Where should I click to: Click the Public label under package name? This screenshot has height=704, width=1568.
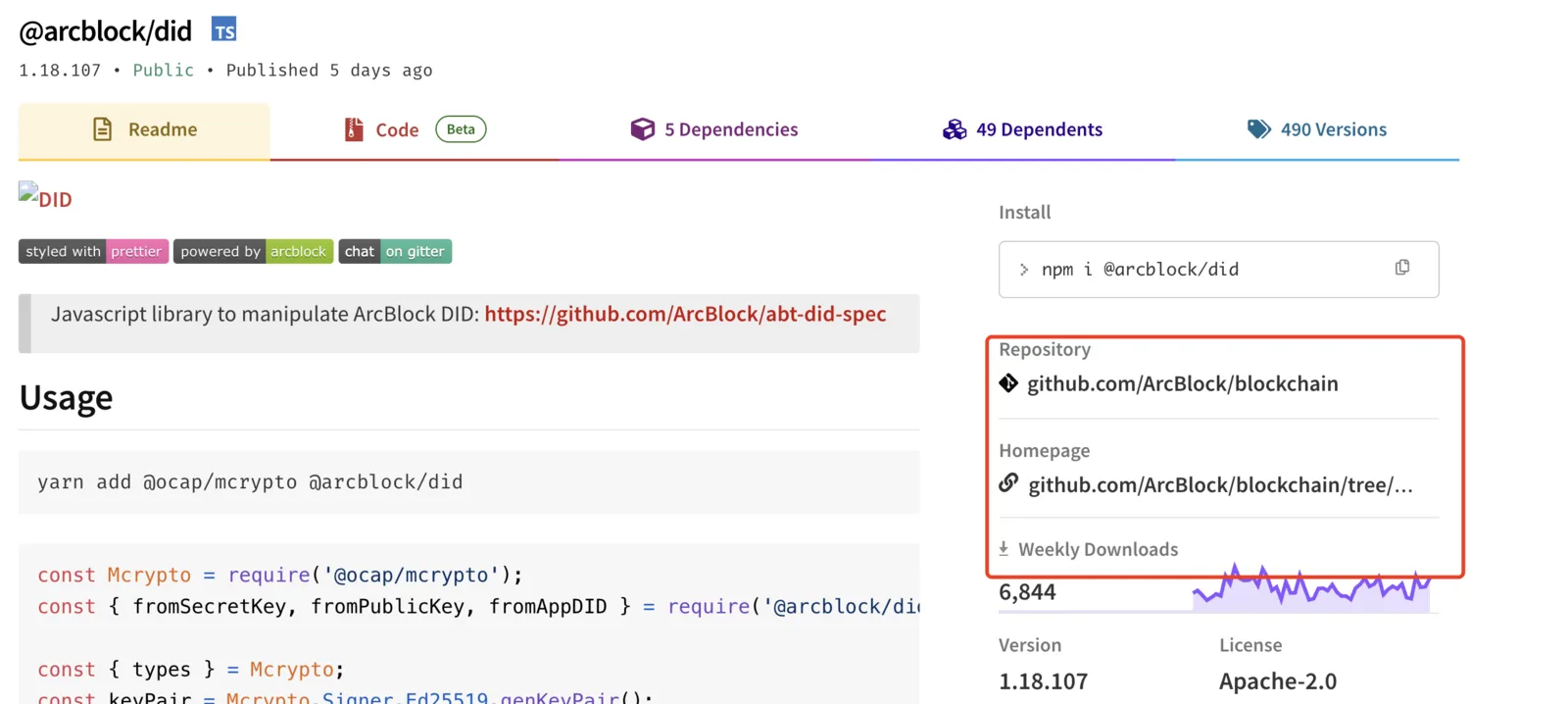click(x=163, y=71)
